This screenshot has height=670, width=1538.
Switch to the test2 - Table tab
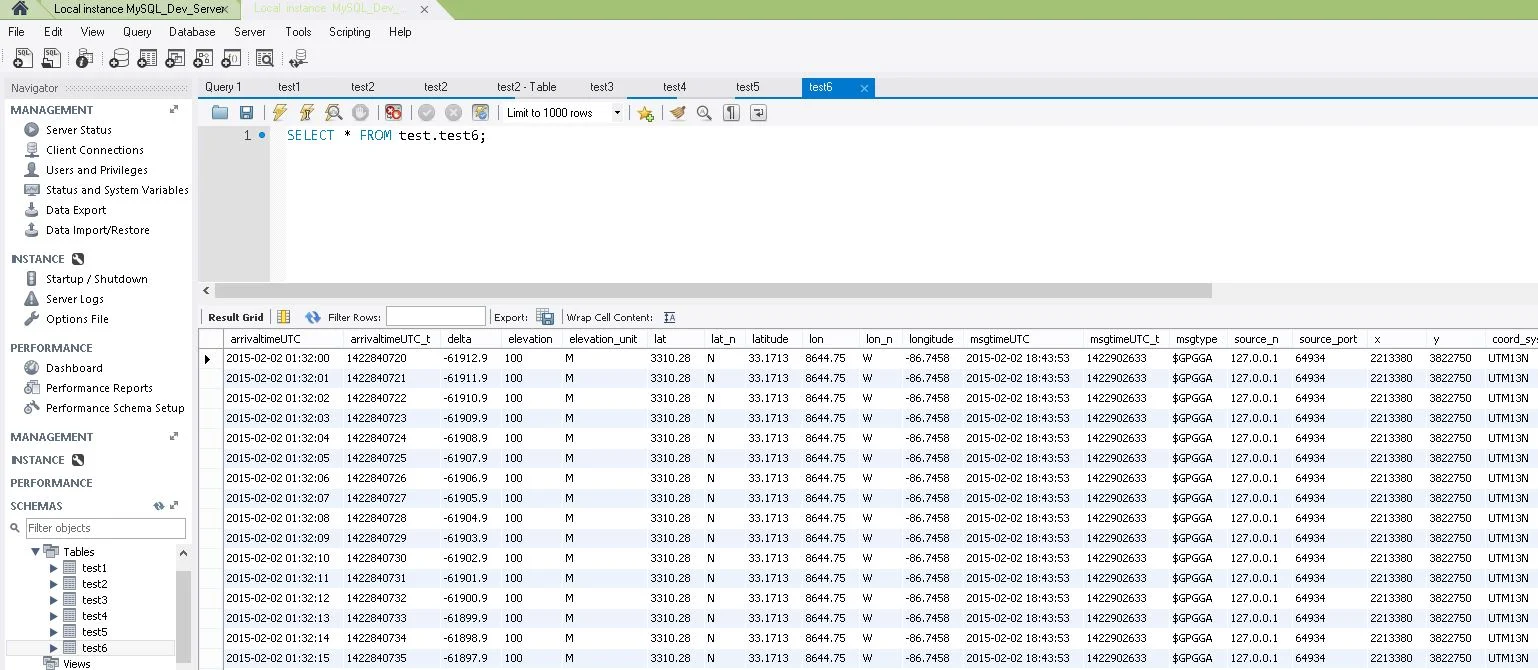(527, 87)
